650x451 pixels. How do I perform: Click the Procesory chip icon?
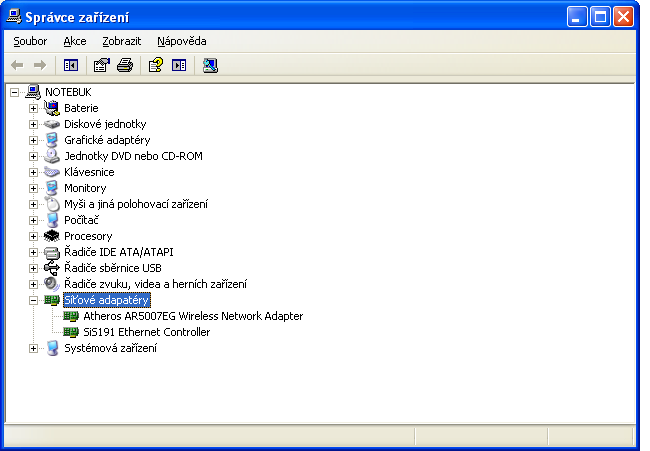[52, 236]
